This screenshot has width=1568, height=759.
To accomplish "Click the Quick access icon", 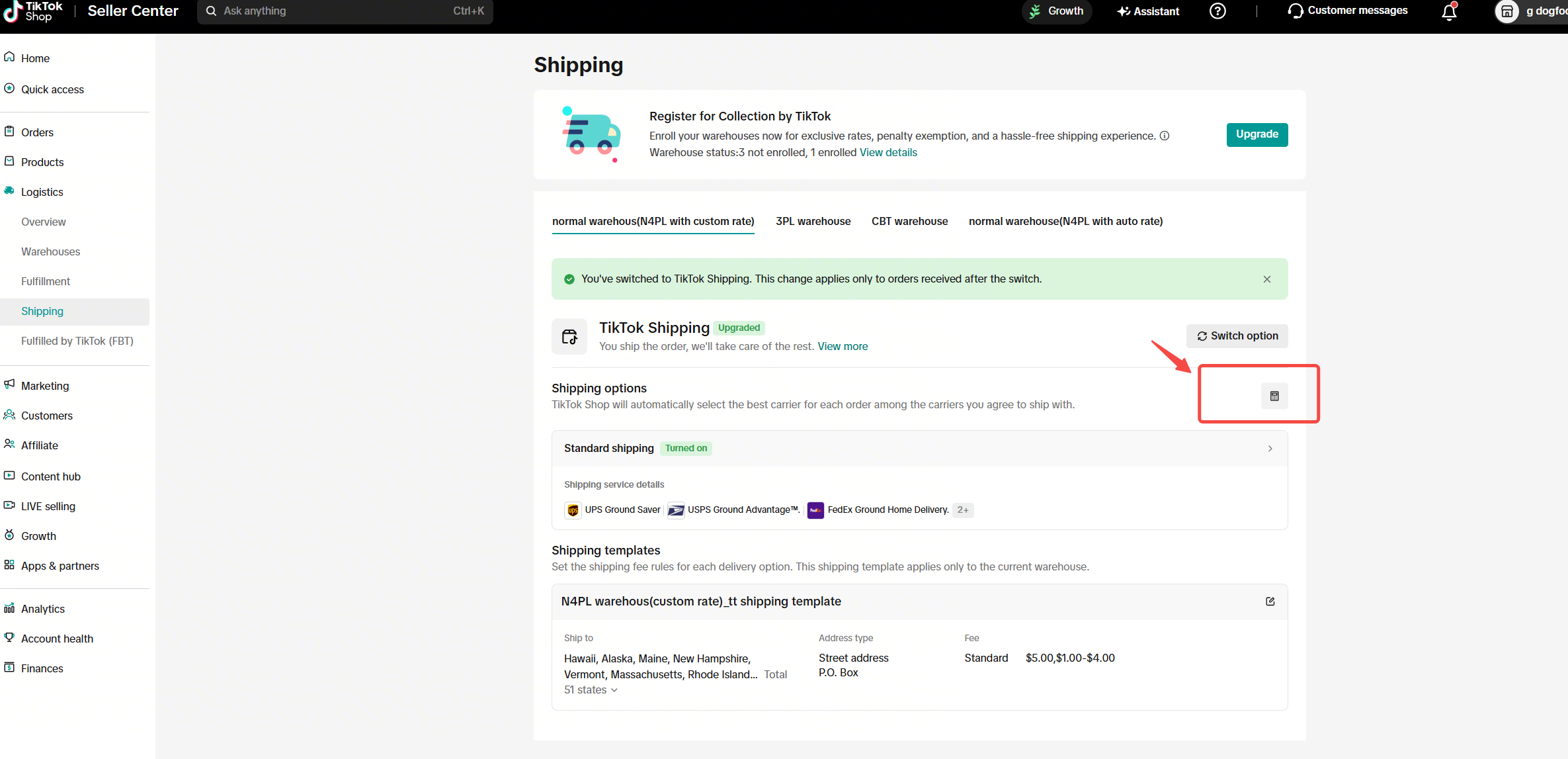I will pos(9,89).
